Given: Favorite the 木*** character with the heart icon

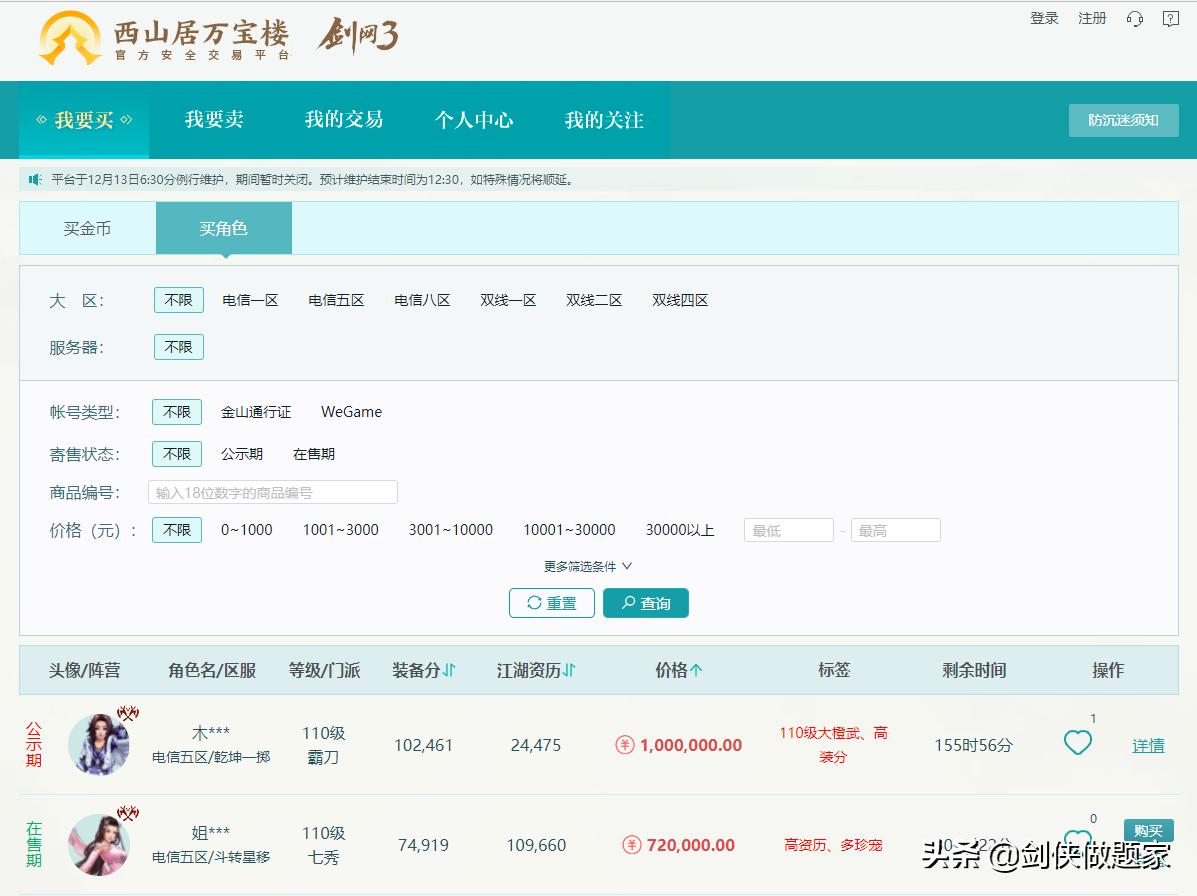Looking at the screenshot, I should [1078, 743].
